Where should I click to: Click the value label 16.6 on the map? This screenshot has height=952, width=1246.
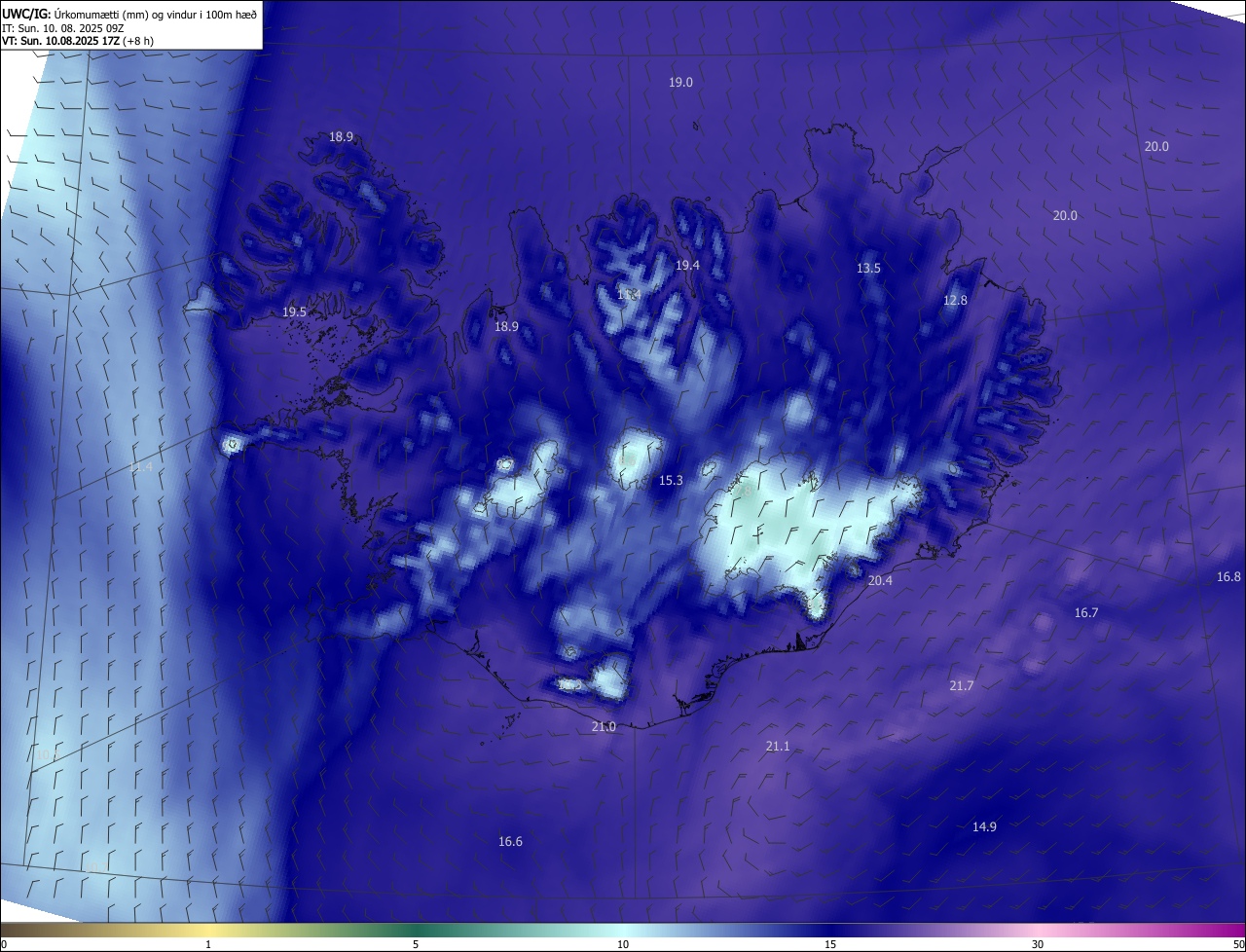(x=510, y=841)
